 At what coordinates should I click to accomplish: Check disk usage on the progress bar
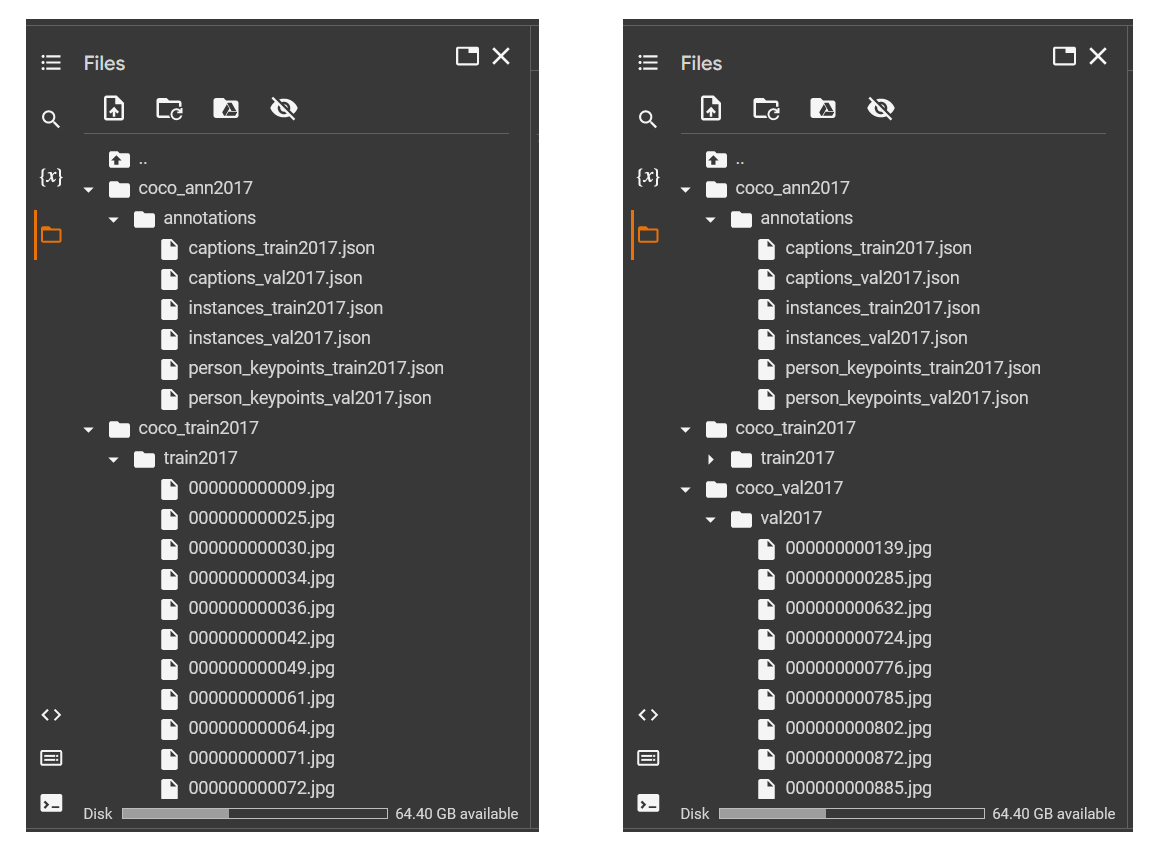255,812
